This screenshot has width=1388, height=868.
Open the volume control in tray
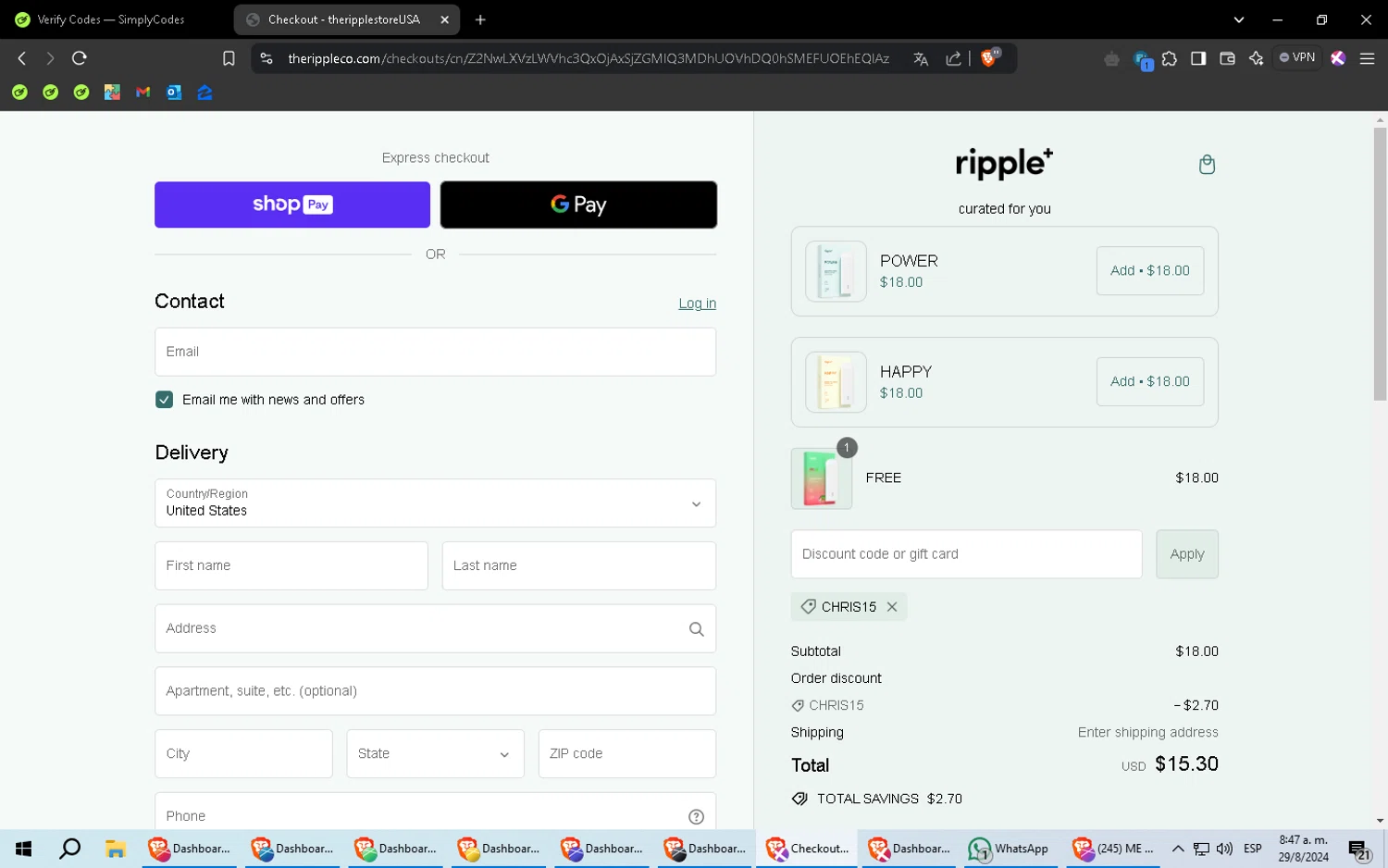[1224, 849]
